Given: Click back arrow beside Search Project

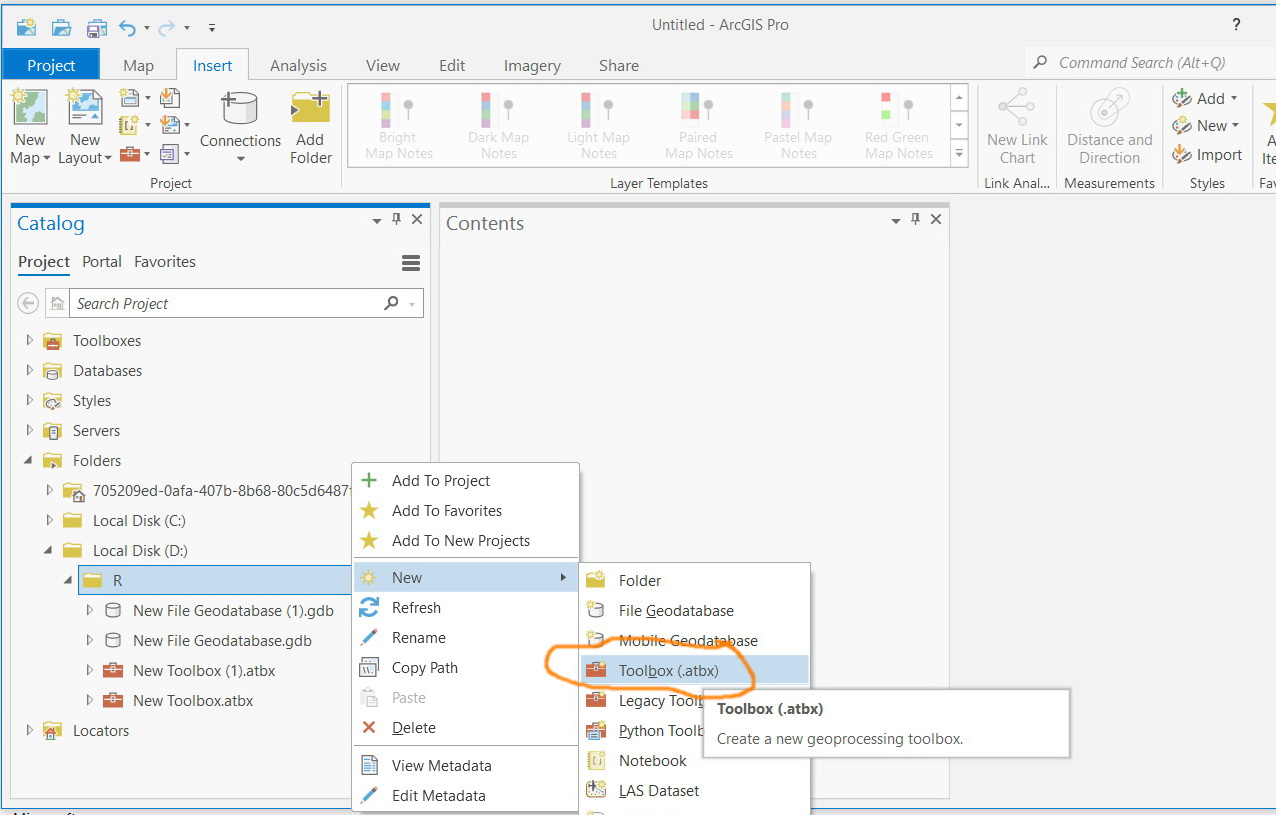Looking at the screenshot, I should pyautogui.click(x=28, y=303).
